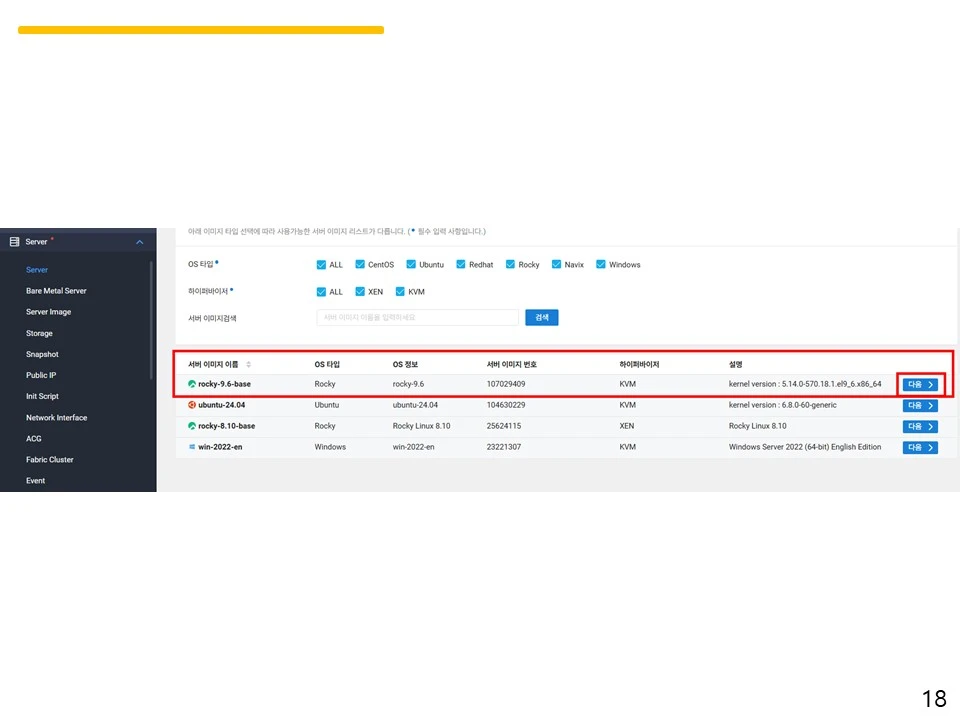The height and width of the screenshot is (720, 960).
Task: Open the Init Script menu item
Action: tap(42, 396)
